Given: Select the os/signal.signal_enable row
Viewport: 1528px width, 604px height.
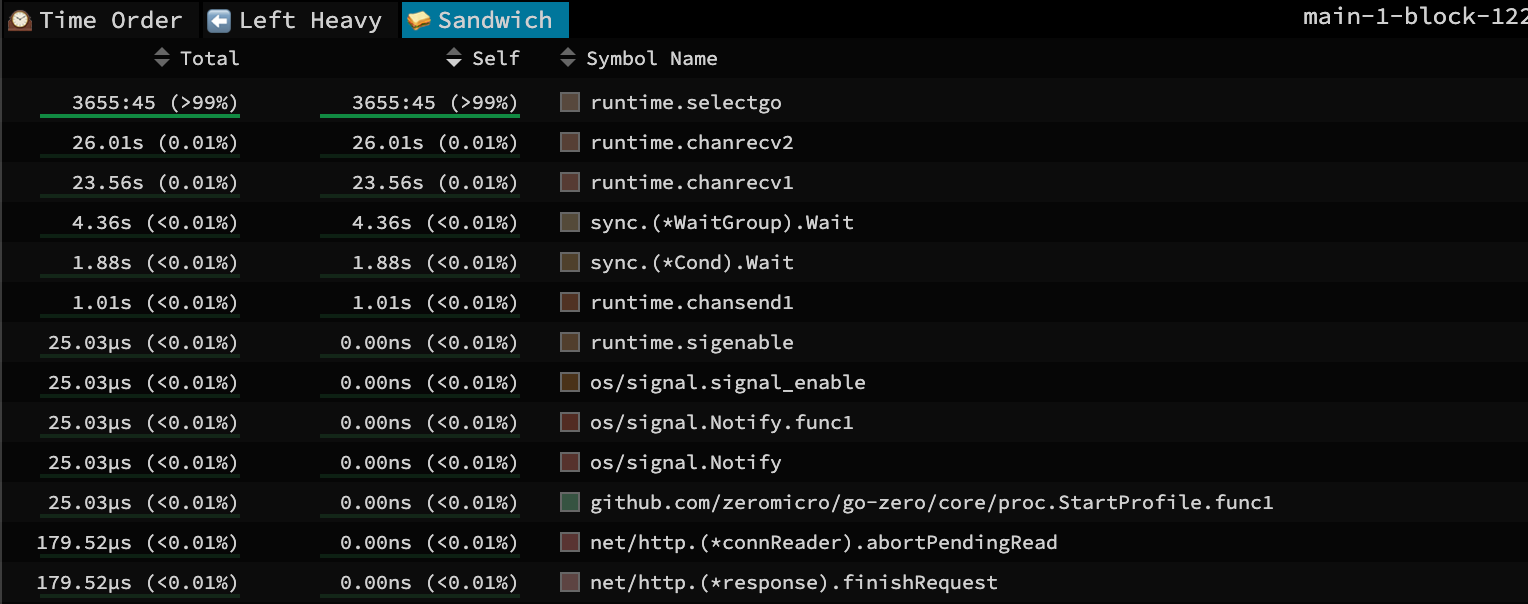Looking at the screenshot, I should coord(728,383).
